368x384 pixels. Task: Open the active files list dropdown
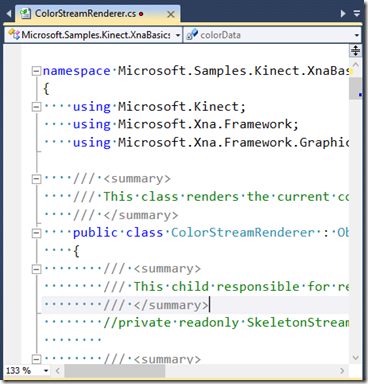pyautogui.click(x=357, y=14)
